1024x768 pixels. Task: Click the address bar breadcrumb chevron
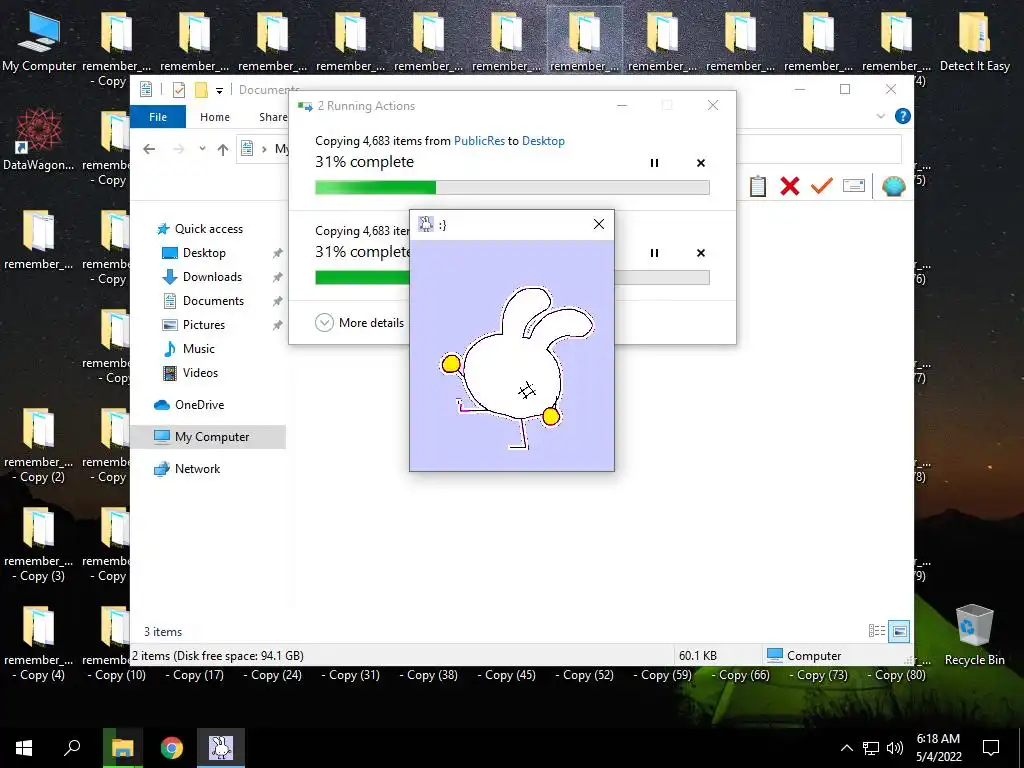tap(264, 149)
